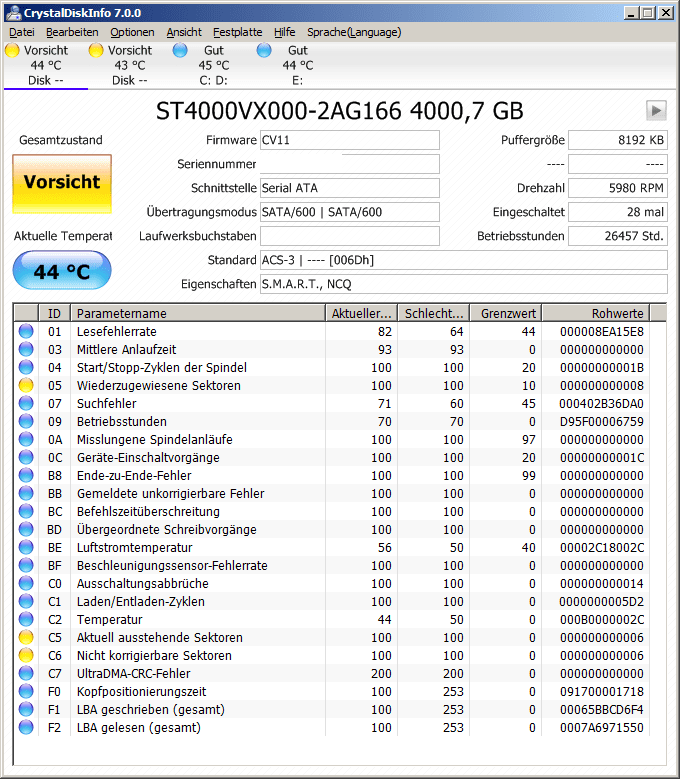This screenshot has width=680, height=779.
Task: Click the Betriebsstunden value 26457 Std.
Action: point(617,236)
